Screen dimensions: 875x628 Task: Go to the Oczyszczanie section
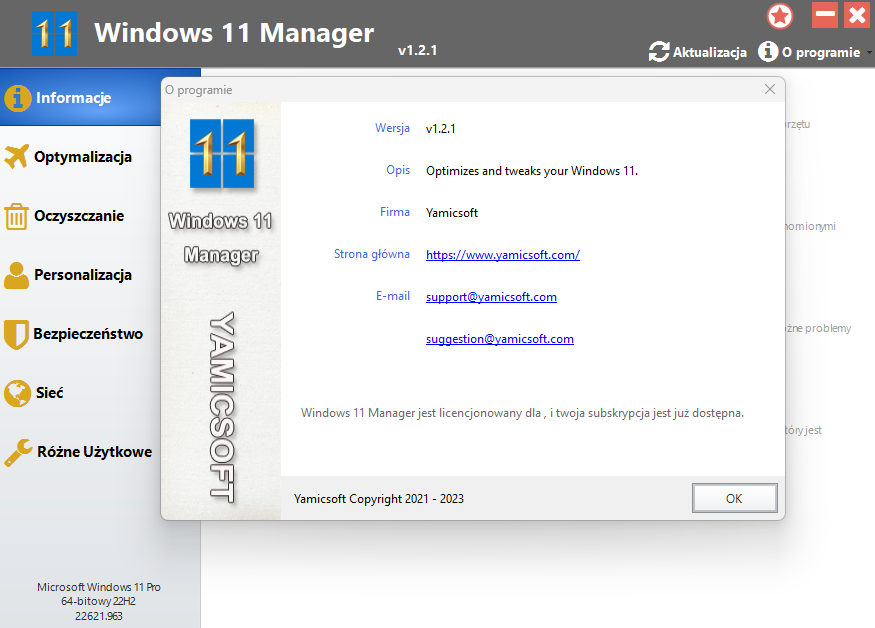pos(79,216)
